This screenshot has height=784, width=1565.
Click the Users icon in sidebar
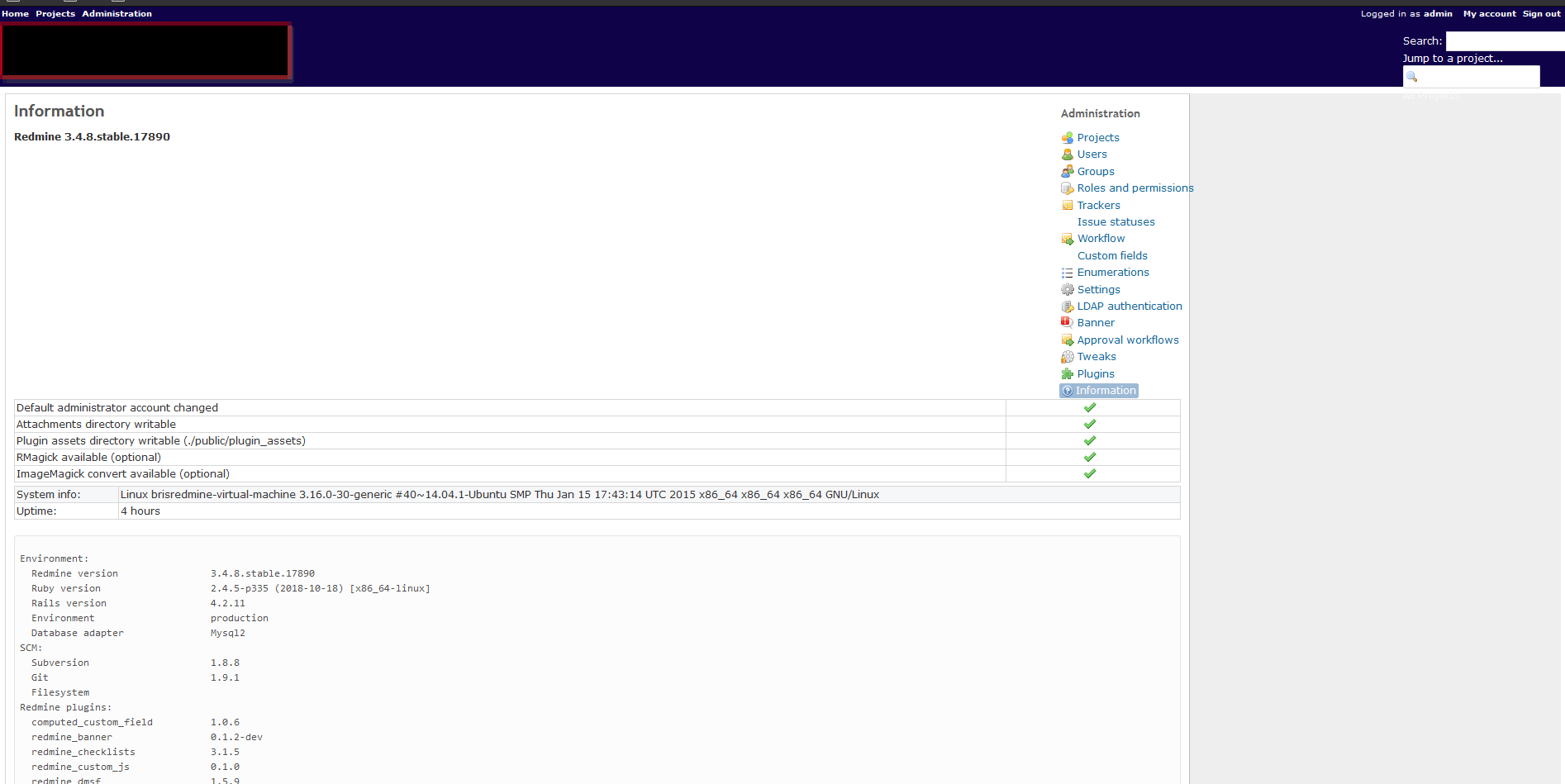[x=1067, y=154]
